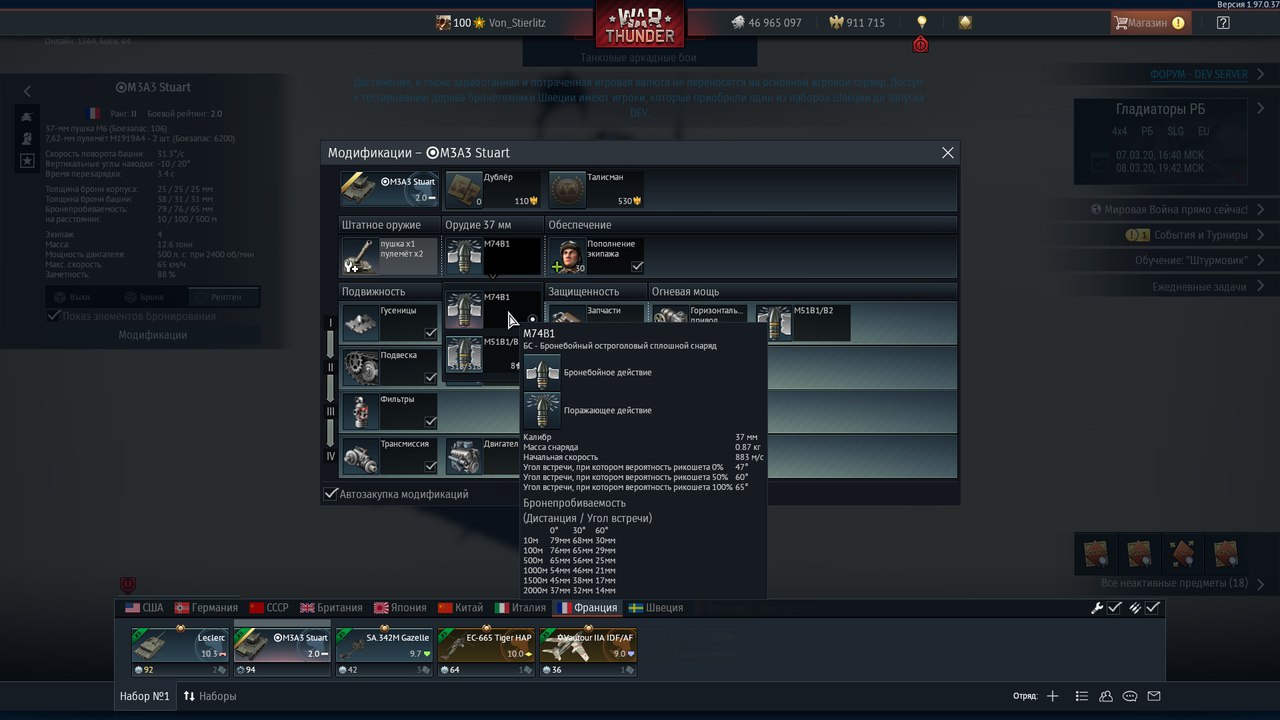This screenshot has width=1280, height=720.
Task: Click the light bulb hint icon
Action: click(x=922, y=22)
